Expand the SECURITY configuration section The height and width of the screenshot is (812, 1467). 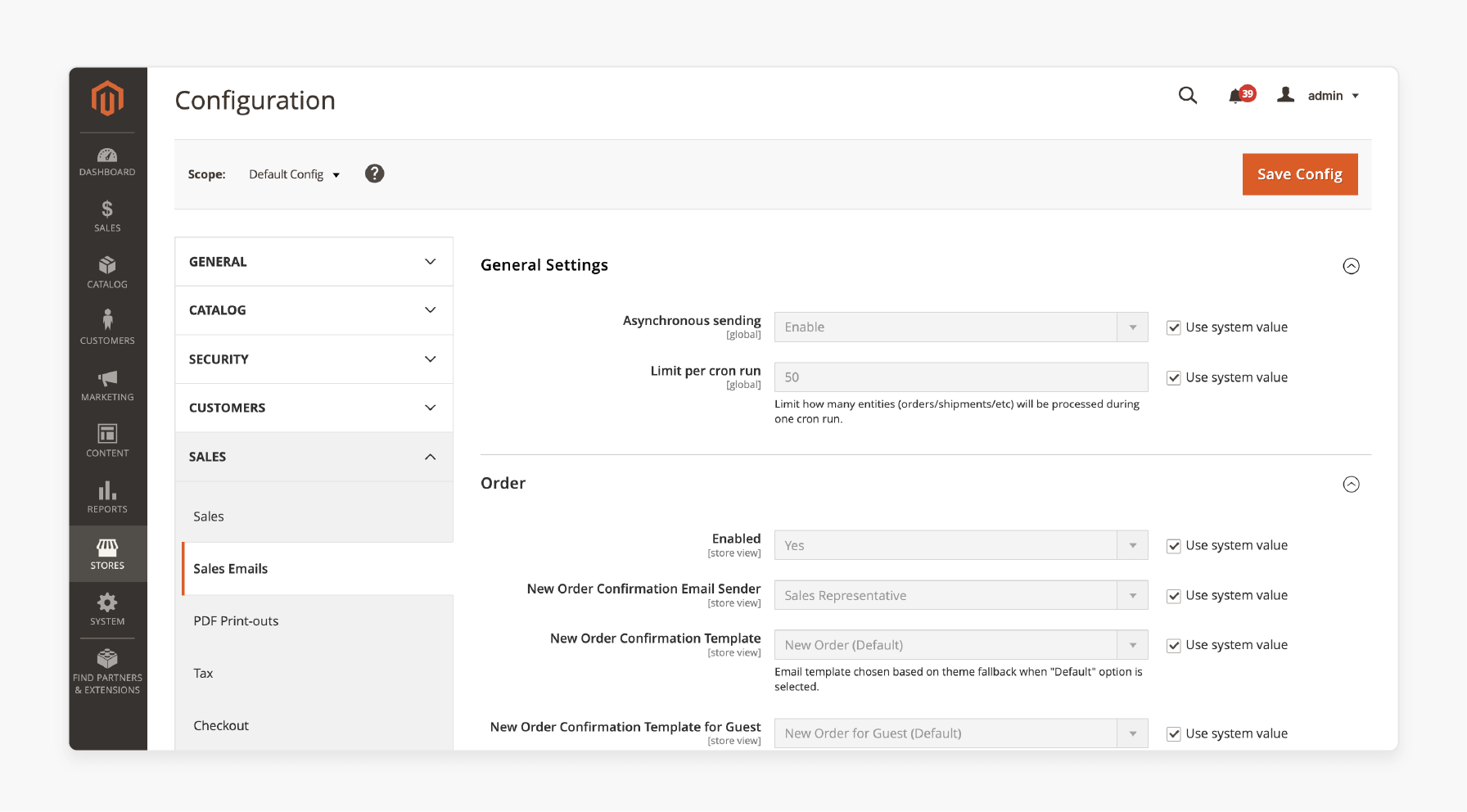314,359
